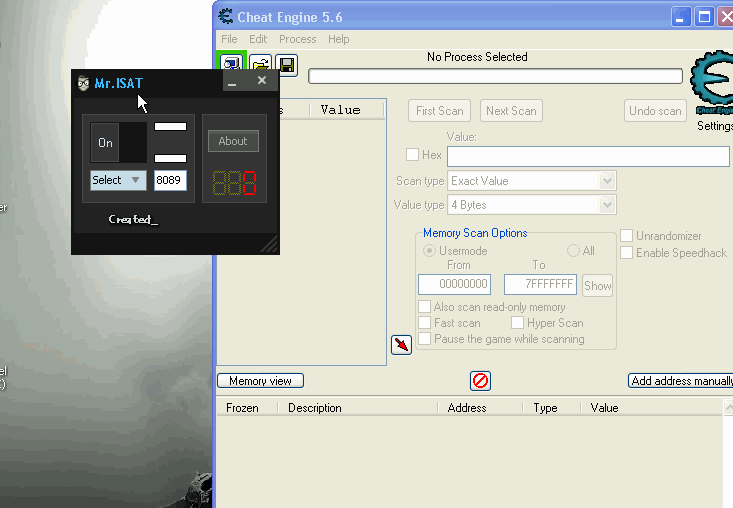Click lower white field above 8089
Viewport: 733px width, 508px height.
(x=171, y=158)
